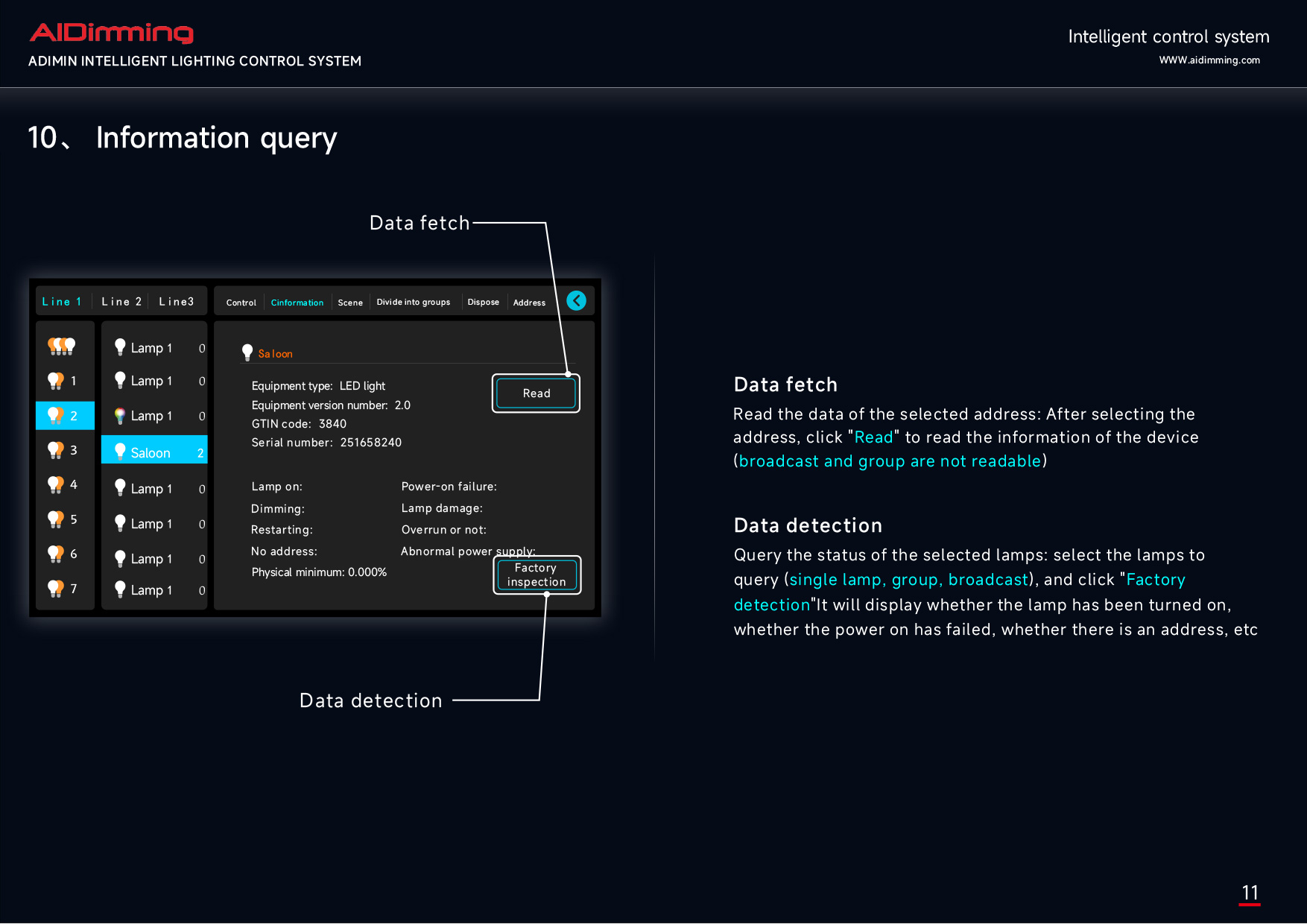1307x924 pixels.
Task: Switch to Line 1 tab
Action: [x=62, y=302]
